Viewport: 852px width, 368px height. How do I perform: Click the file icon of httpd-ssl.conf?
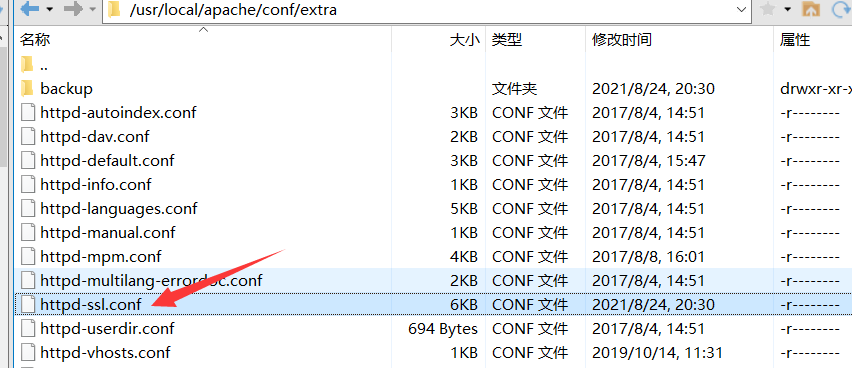[27, 304]
